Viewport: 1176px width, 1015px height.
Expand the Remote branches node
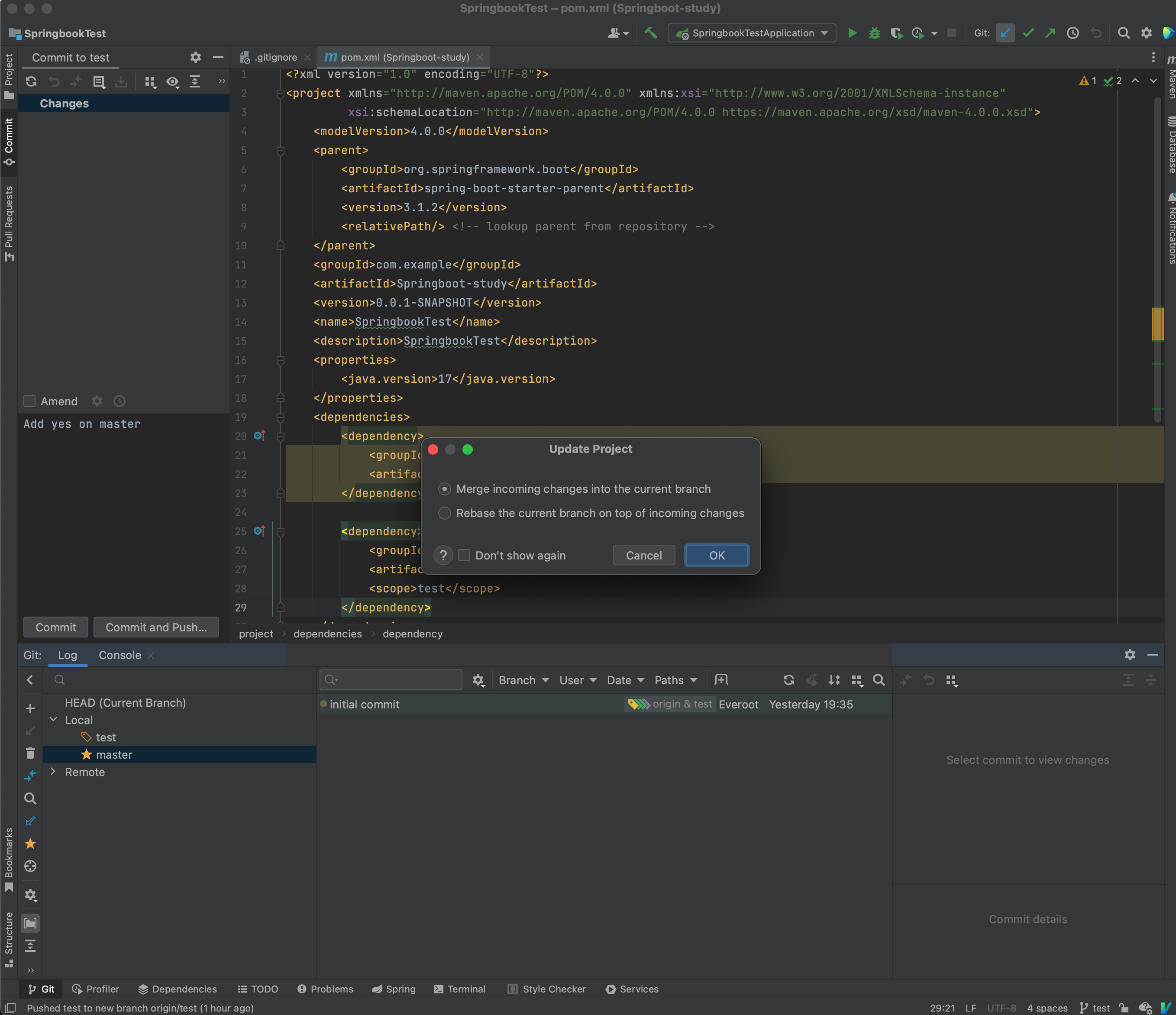point(53,772)
